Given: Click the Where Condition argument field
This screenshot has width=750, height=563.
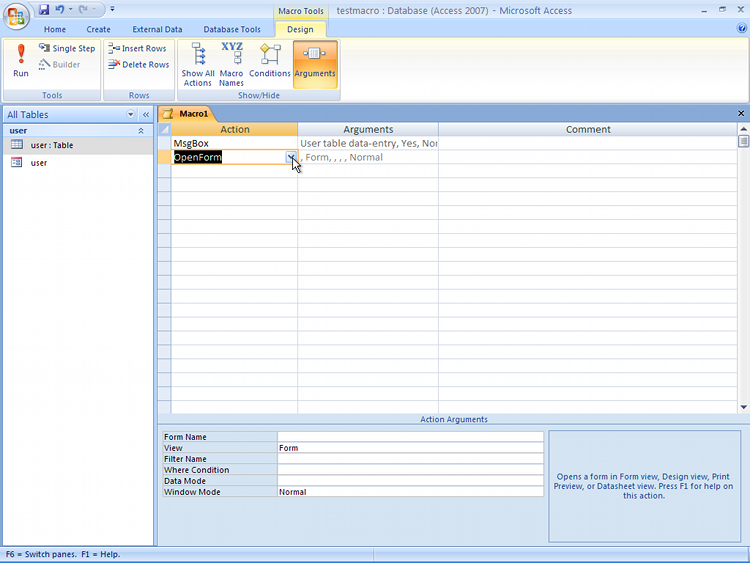Looking at the screenshot, I should pyautogui.click(x=410, y=470).
